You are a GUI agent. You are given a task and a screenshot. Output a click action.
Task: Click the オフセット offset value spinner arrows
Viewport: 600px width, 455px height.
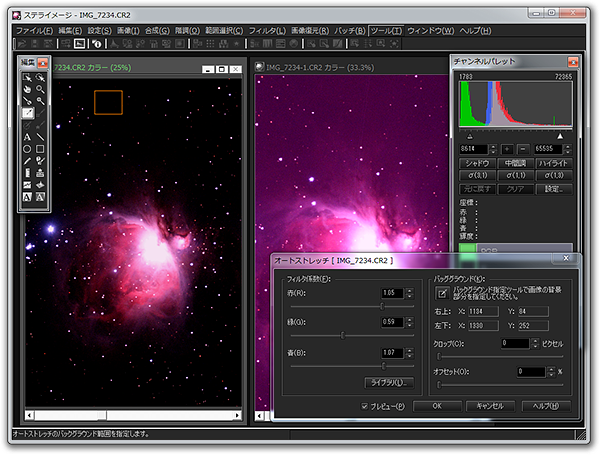tap(551, 372)
